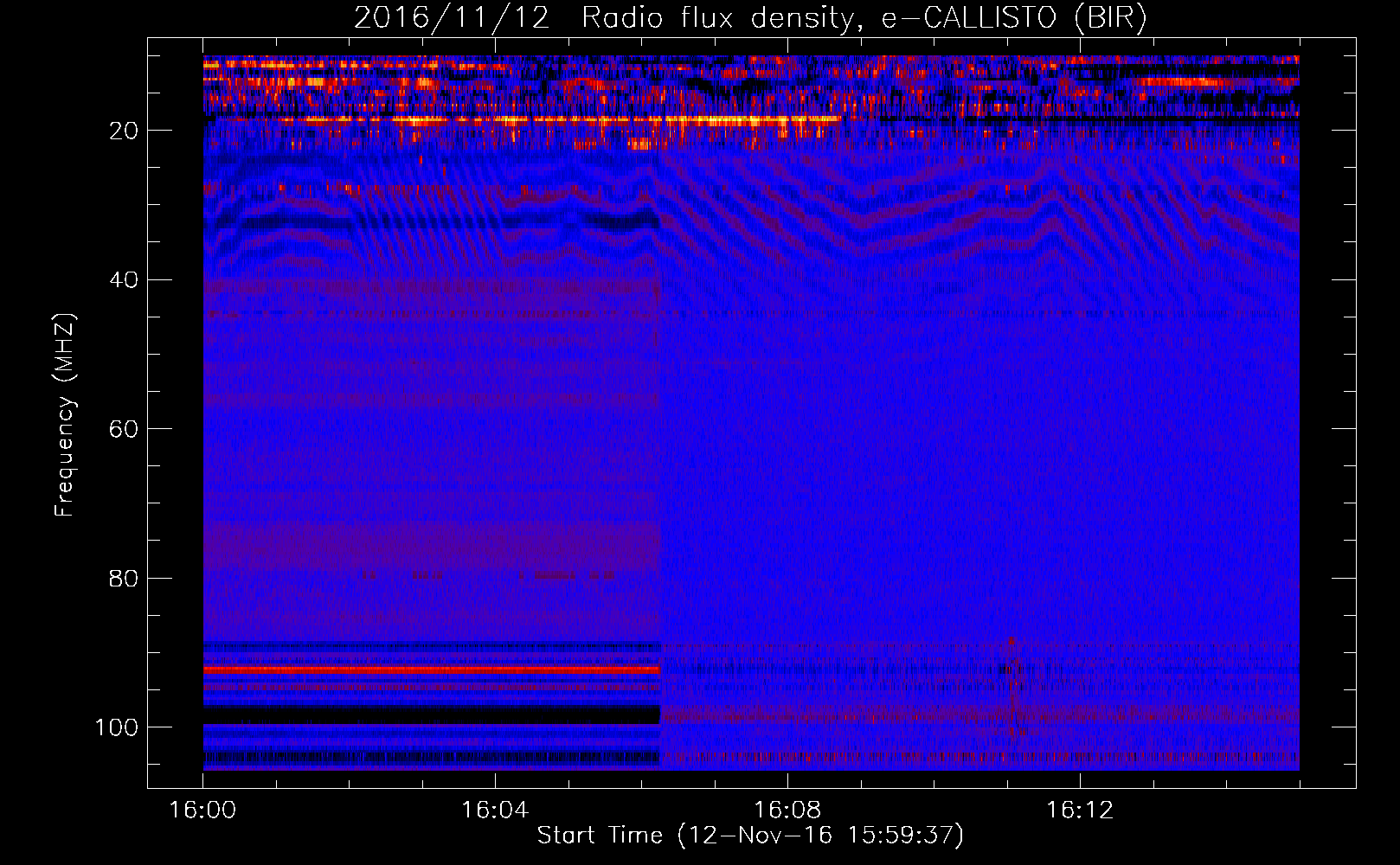
Task: Click the '16:12' time tick label
Action: 1080,811
